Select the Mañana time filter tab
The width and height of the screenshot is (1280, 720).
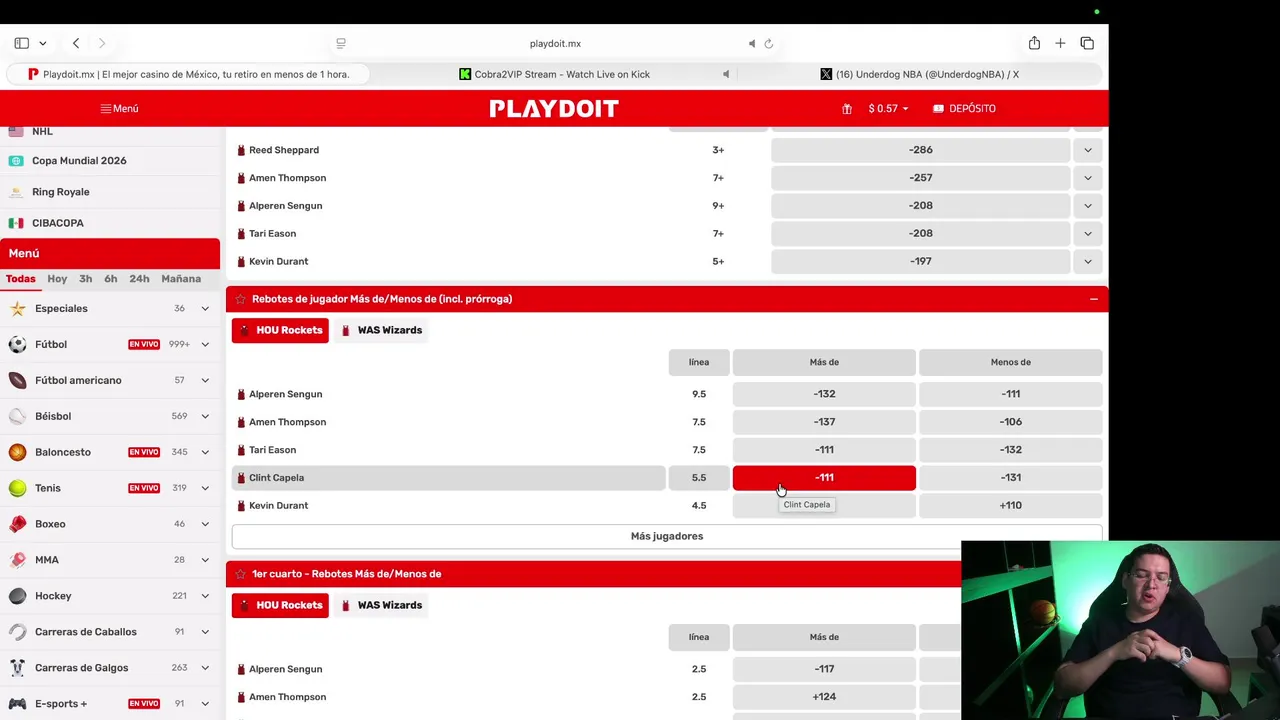click(181, 279)
